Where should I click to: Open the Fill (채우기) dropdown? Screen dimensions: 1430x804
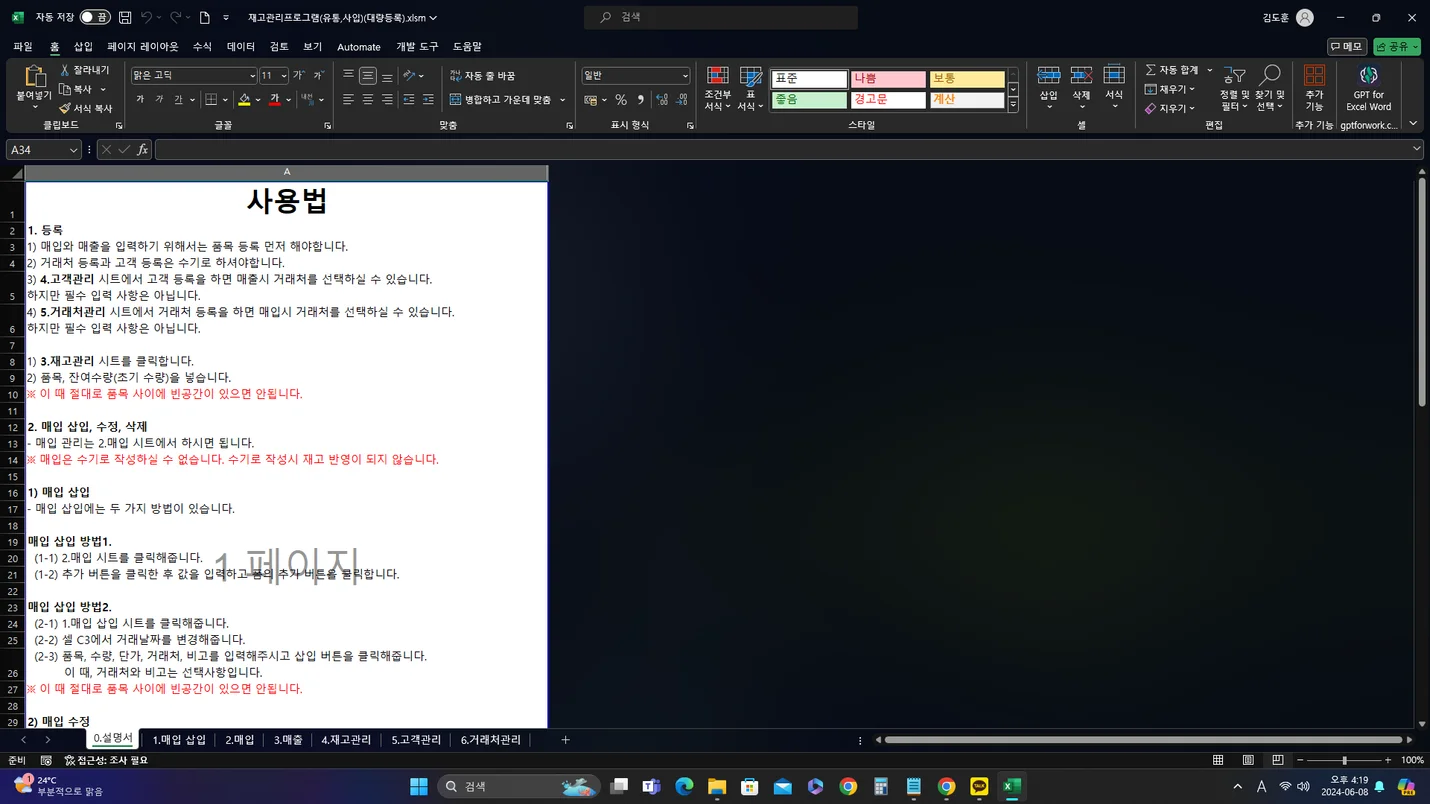click(1170, 89)
